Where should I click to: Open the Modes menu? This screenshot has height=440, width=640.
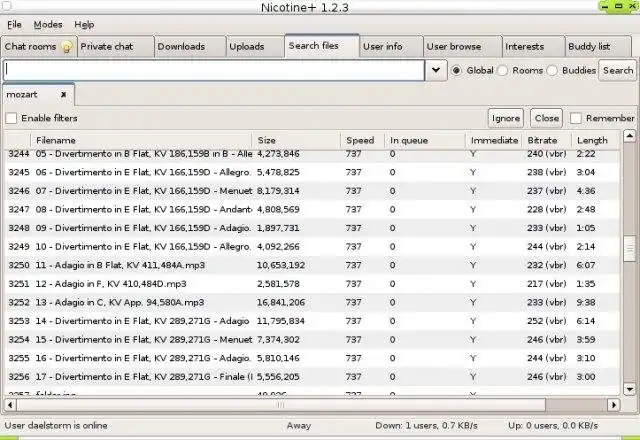point(48,24)
